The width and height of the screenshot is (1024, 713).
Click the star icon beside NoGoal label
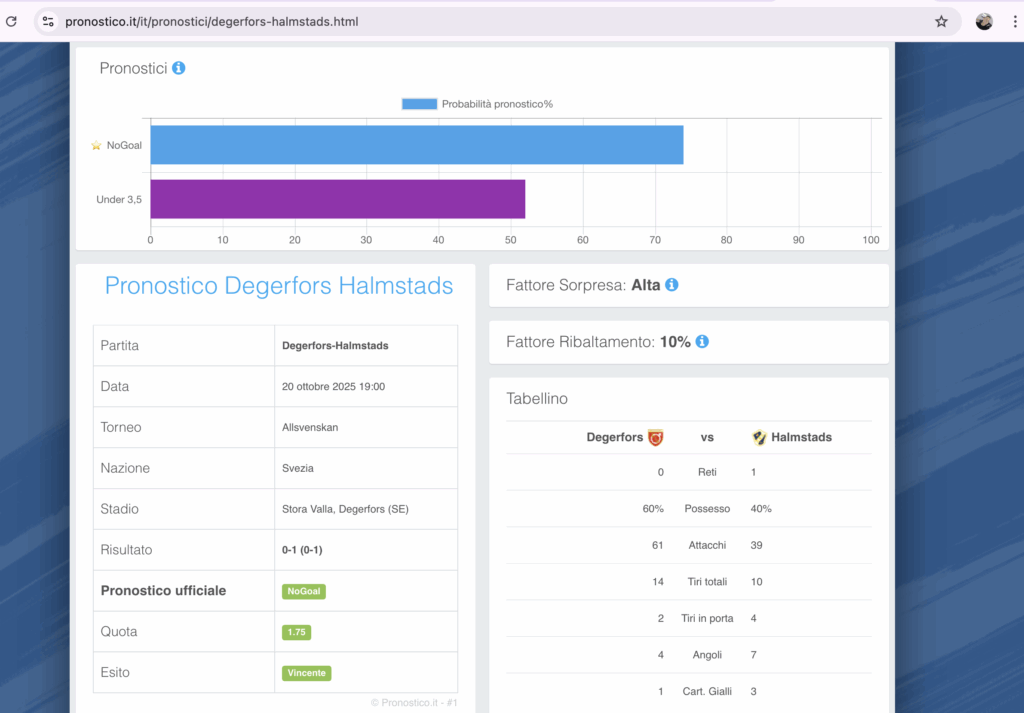point(96,145)
